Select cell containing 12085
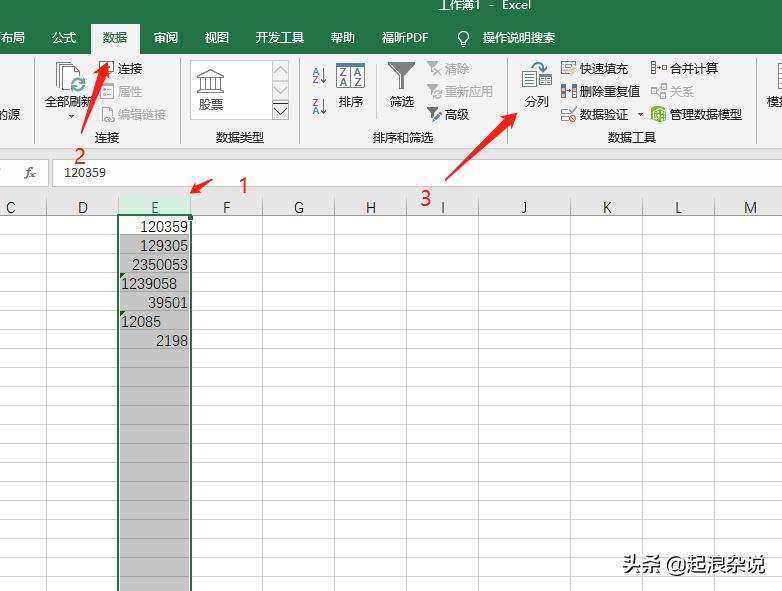 (155, 321)
